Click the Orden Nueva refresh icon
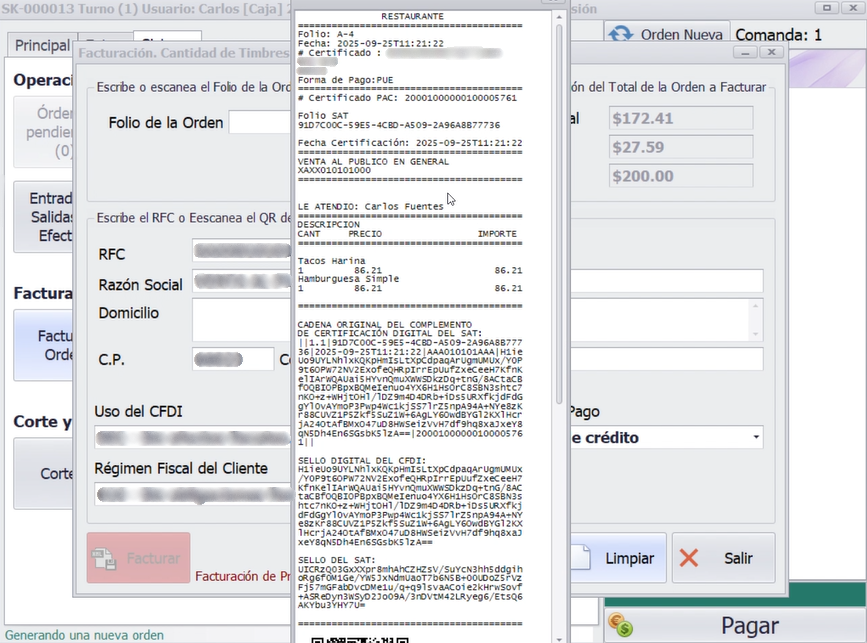 coord(620,34)
